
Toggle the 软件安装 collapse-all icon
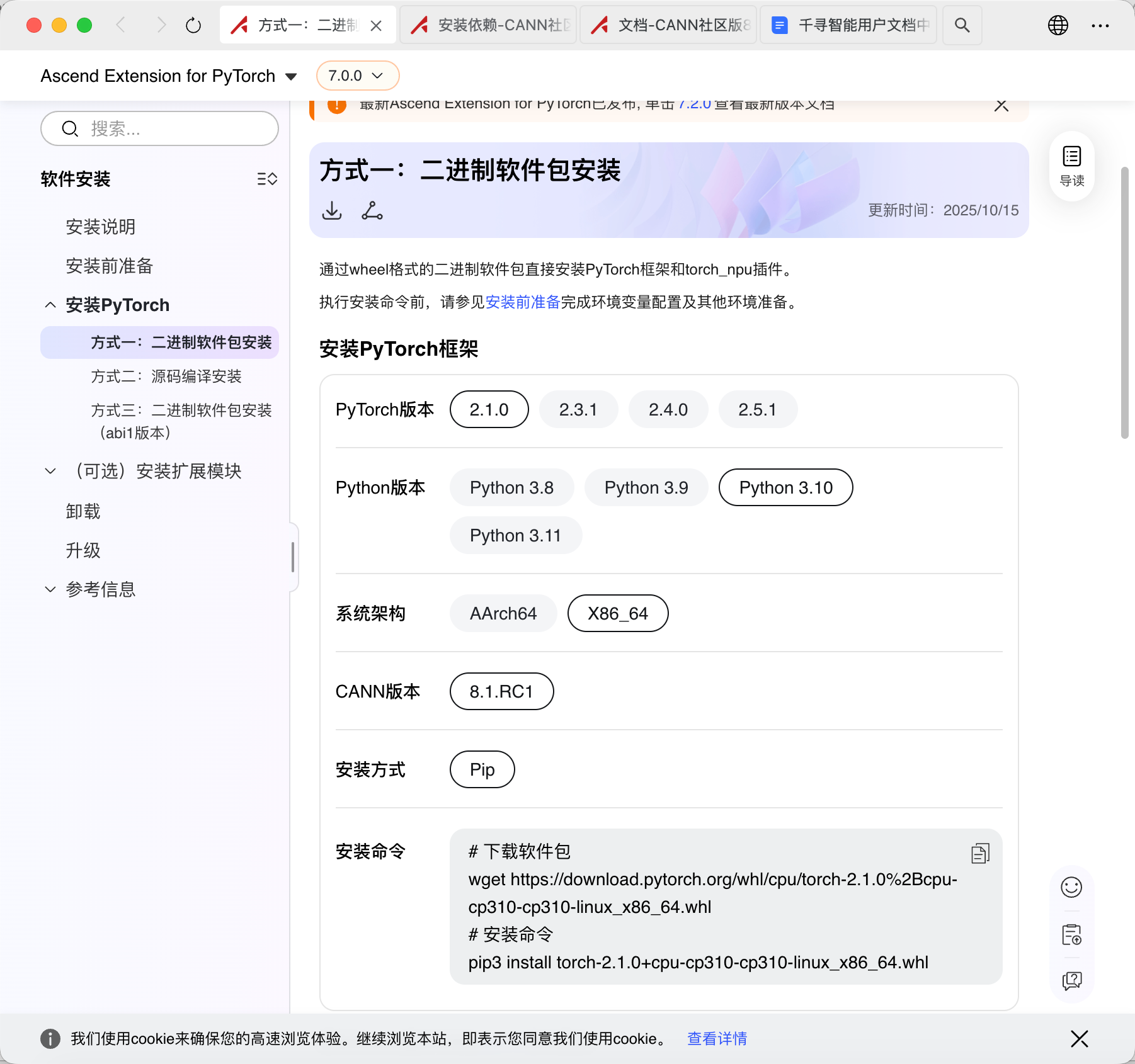click(x=267, y=179)
